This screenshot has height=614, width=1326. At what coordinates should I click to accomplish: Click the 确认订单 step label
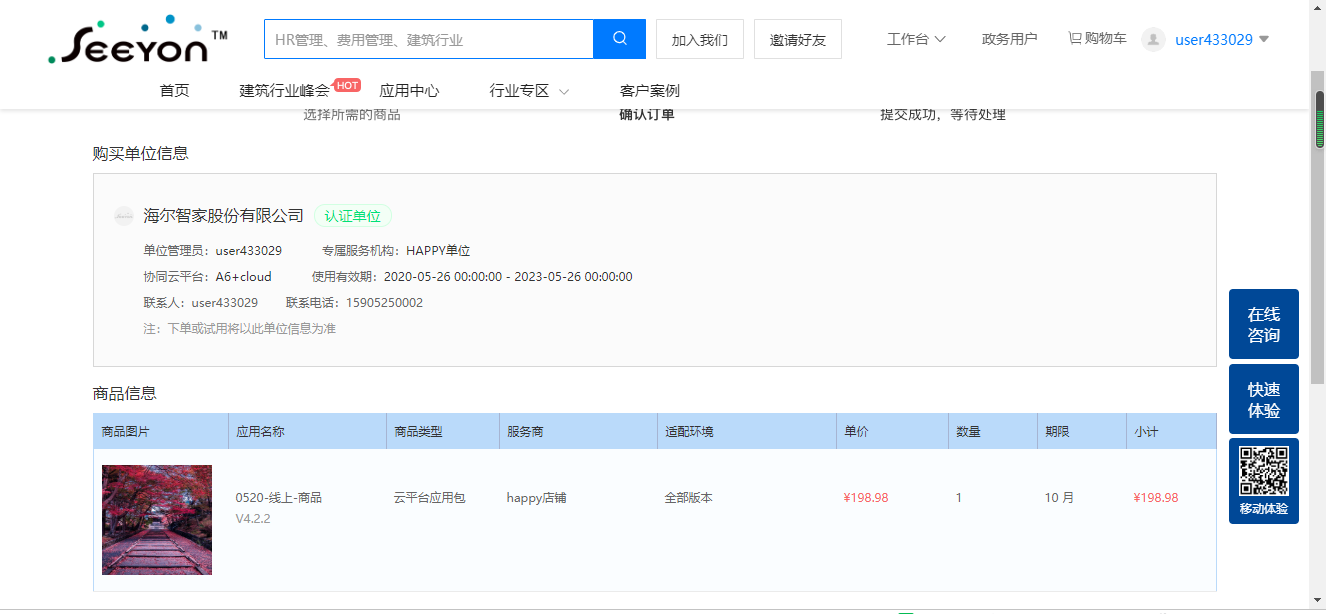[x=647, y=115]
